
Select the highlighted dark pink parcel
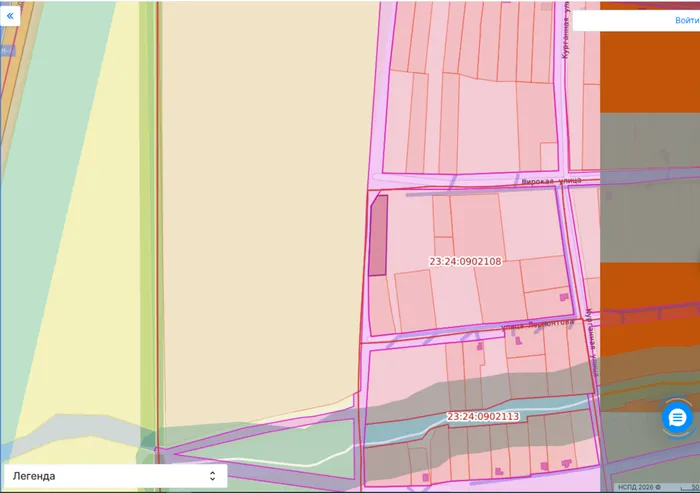pyautogui.click(x=378, y=235)
